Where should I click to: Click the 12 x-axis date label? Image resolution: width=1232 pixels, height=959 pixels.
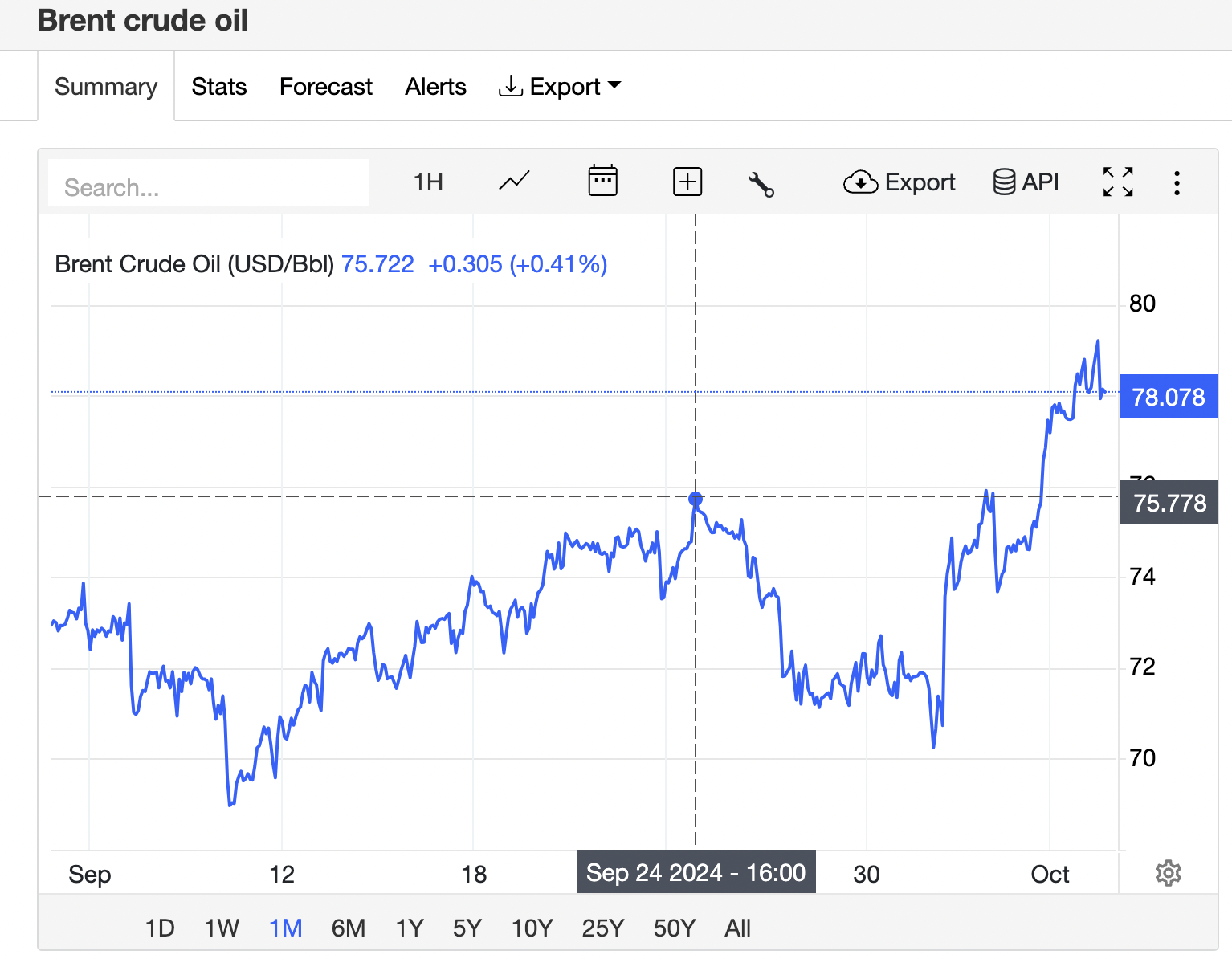tap(282, 874)
